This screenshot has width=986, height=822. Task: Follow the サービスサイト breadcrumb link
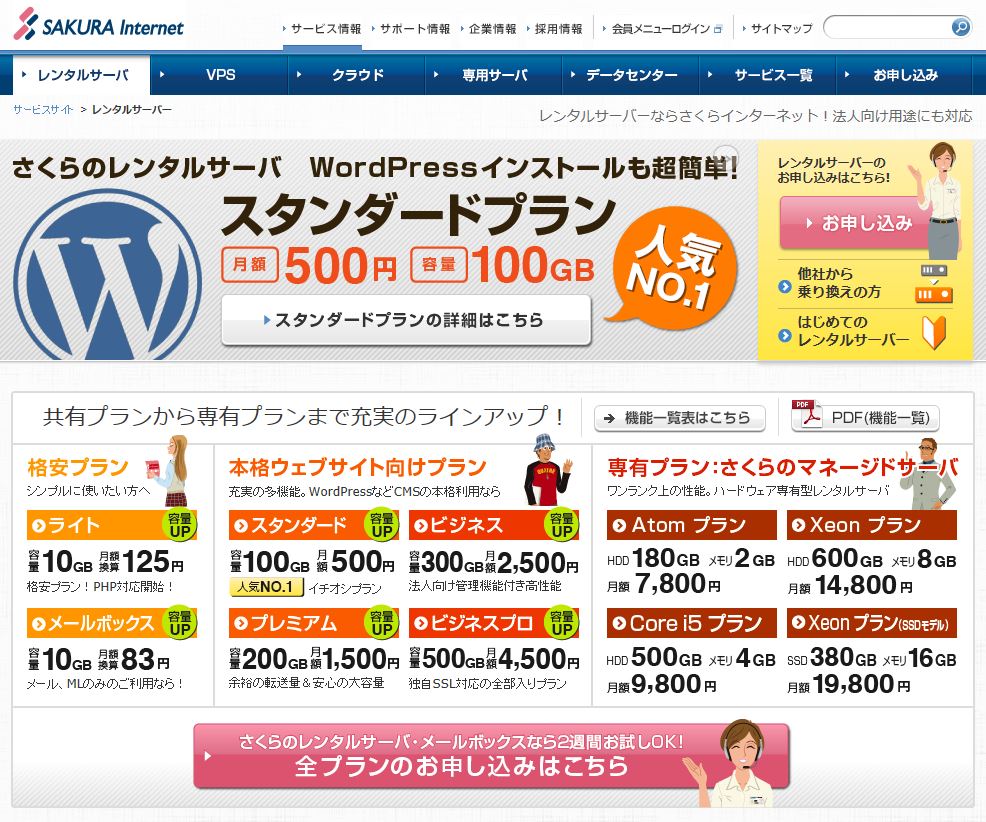pyautogui.click(x=43, y=109)
